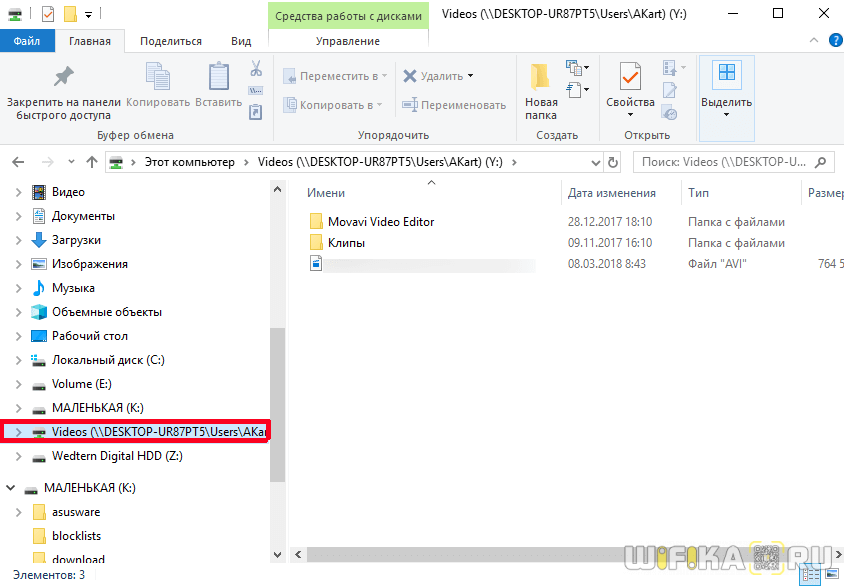Open Properties using the checkmark icon

(630, 78)
